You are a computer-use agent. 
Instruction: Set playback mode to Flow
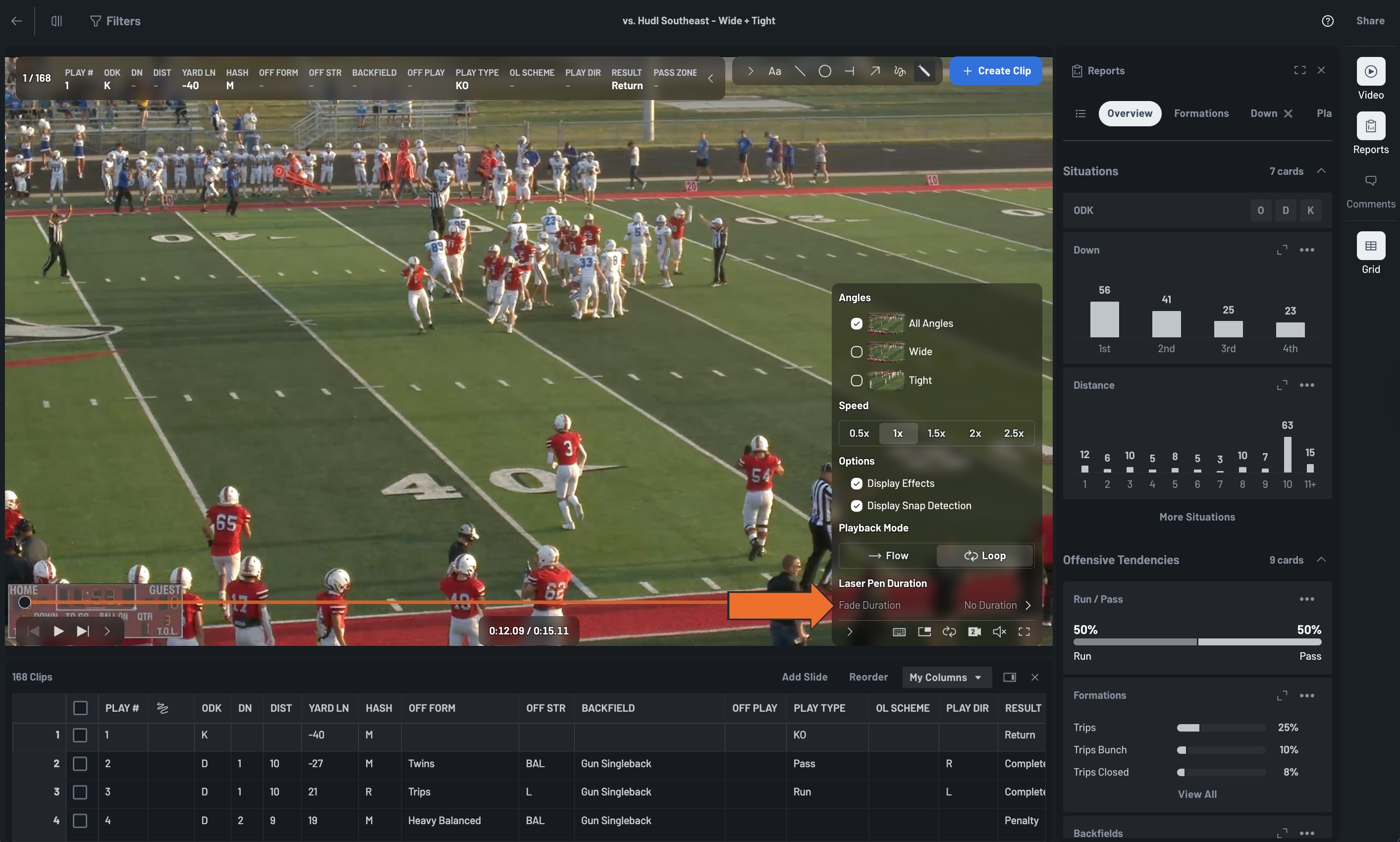tap(888, 556)
